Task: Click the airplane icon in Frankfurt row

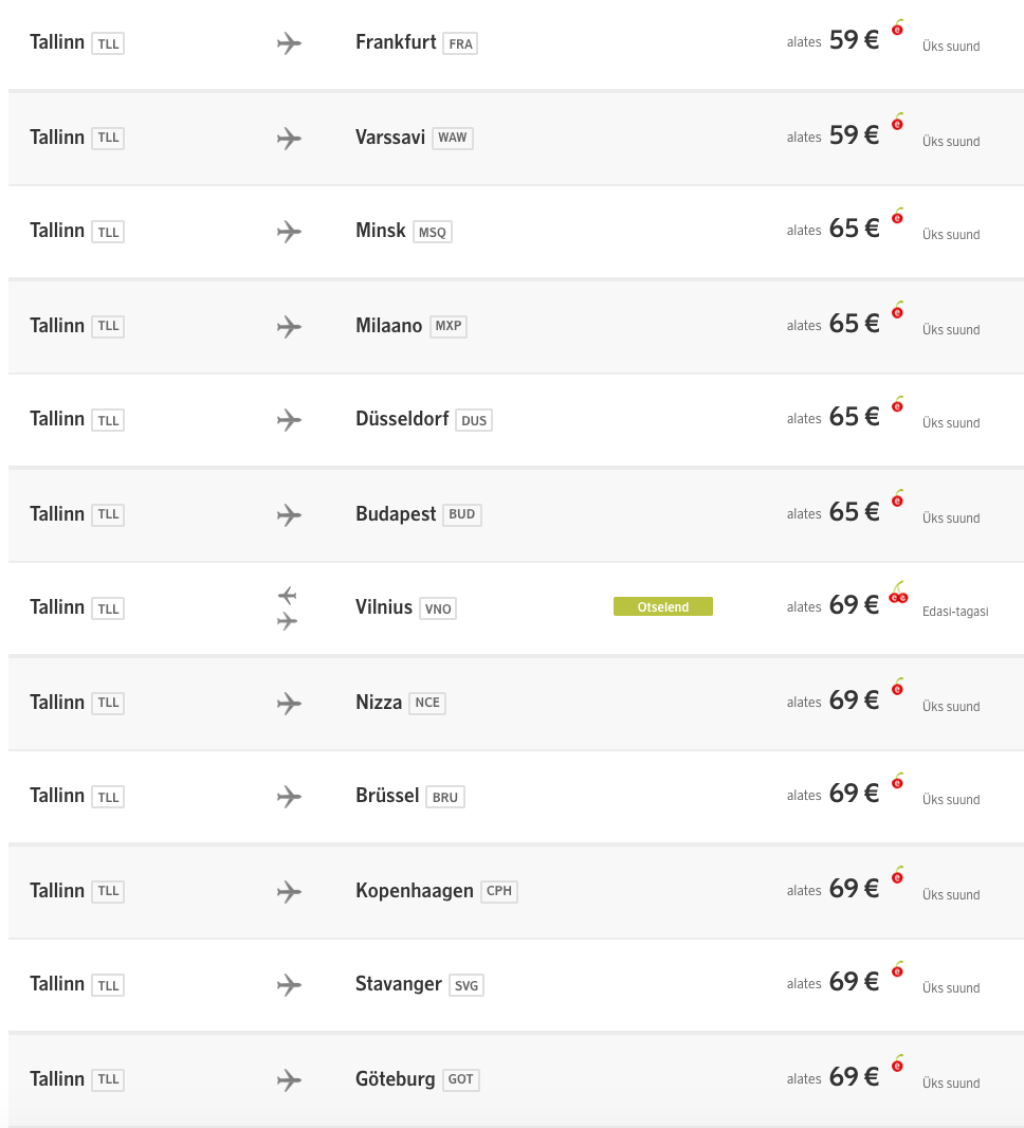Action: click(289, 44)
